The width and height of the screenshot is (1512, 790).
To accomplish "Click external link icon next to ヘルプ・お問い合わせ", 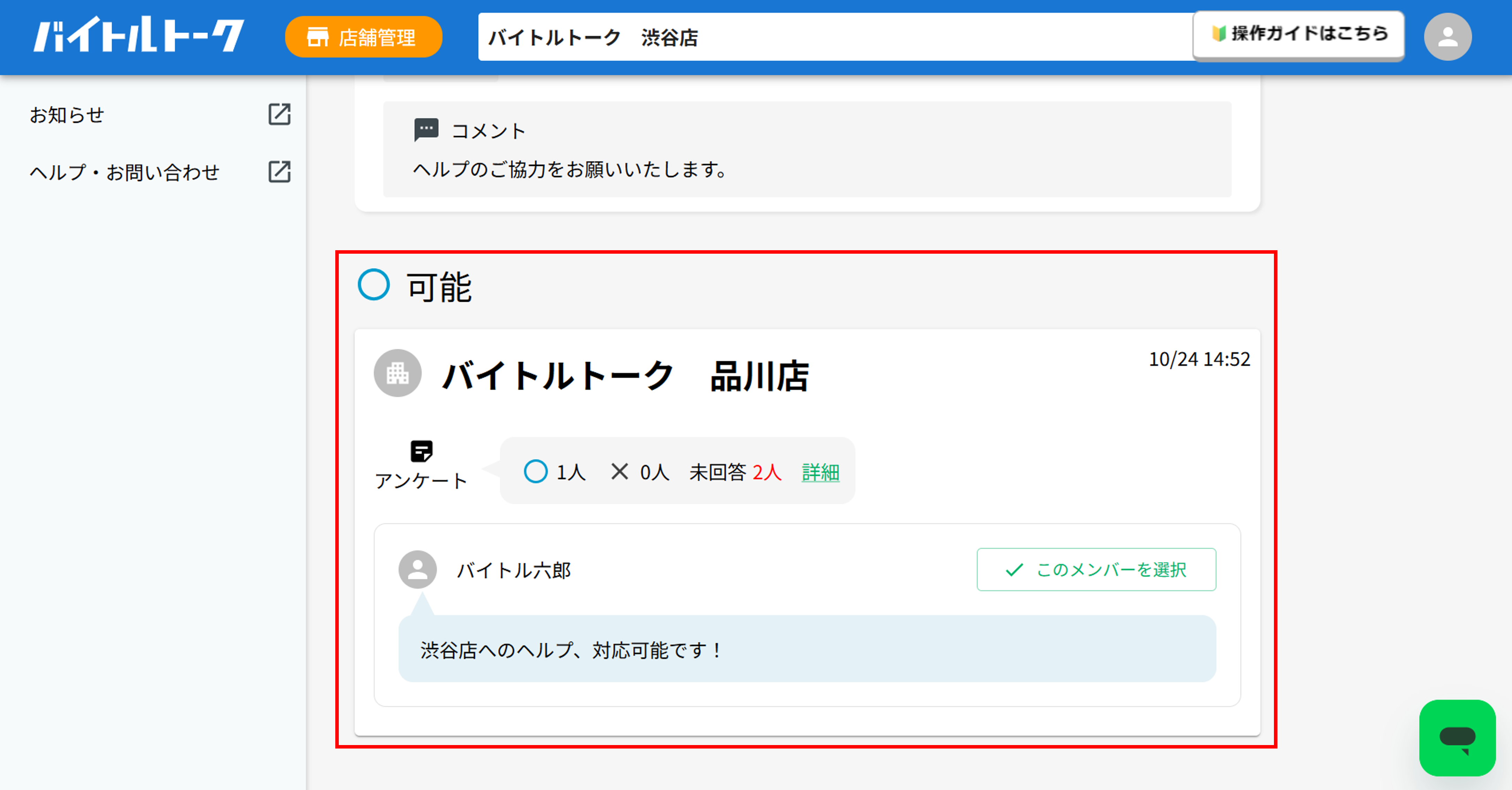I will [280, 172].
